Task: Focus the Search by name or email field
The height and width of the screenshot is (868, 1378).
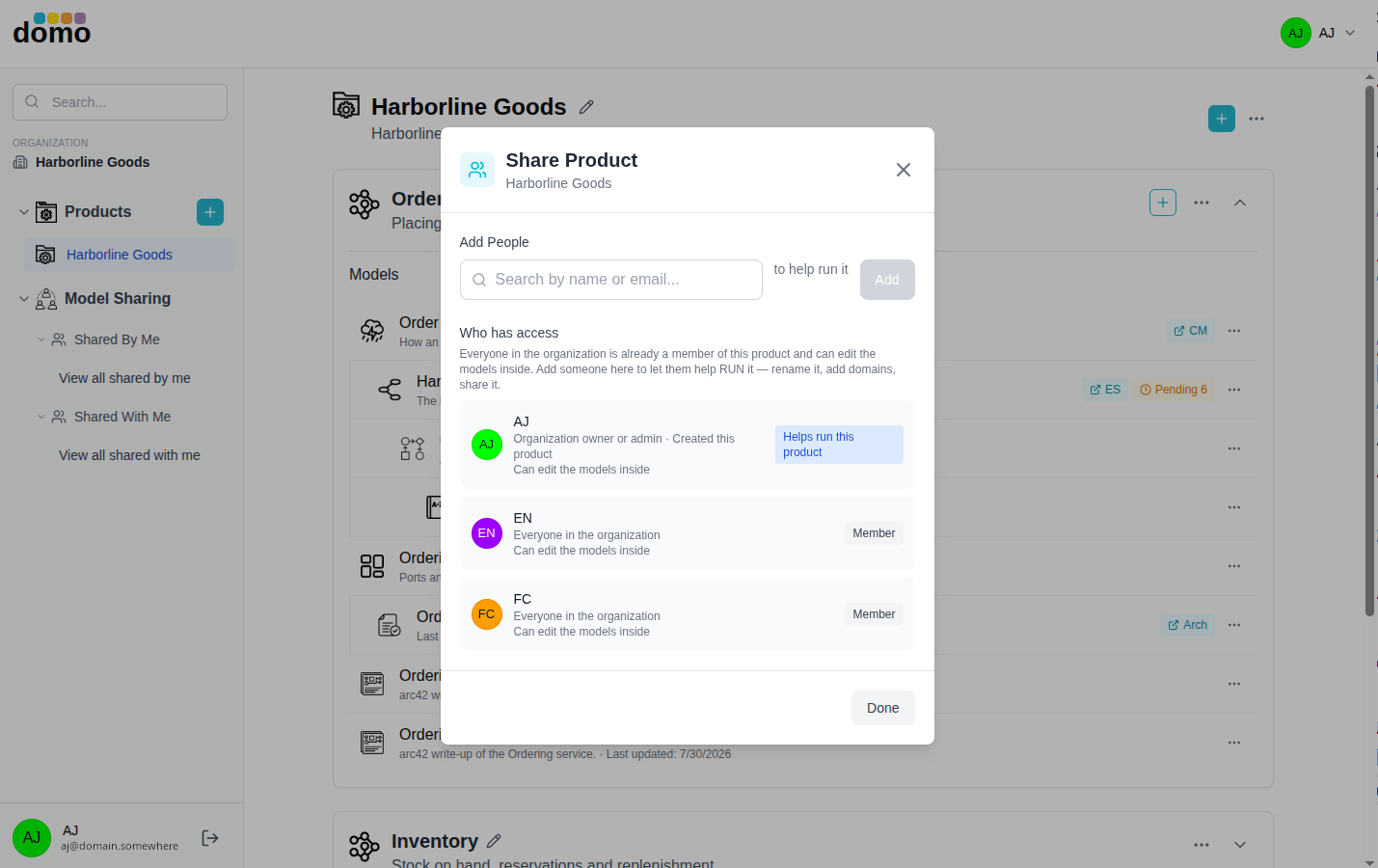Action: click(610, 280)
